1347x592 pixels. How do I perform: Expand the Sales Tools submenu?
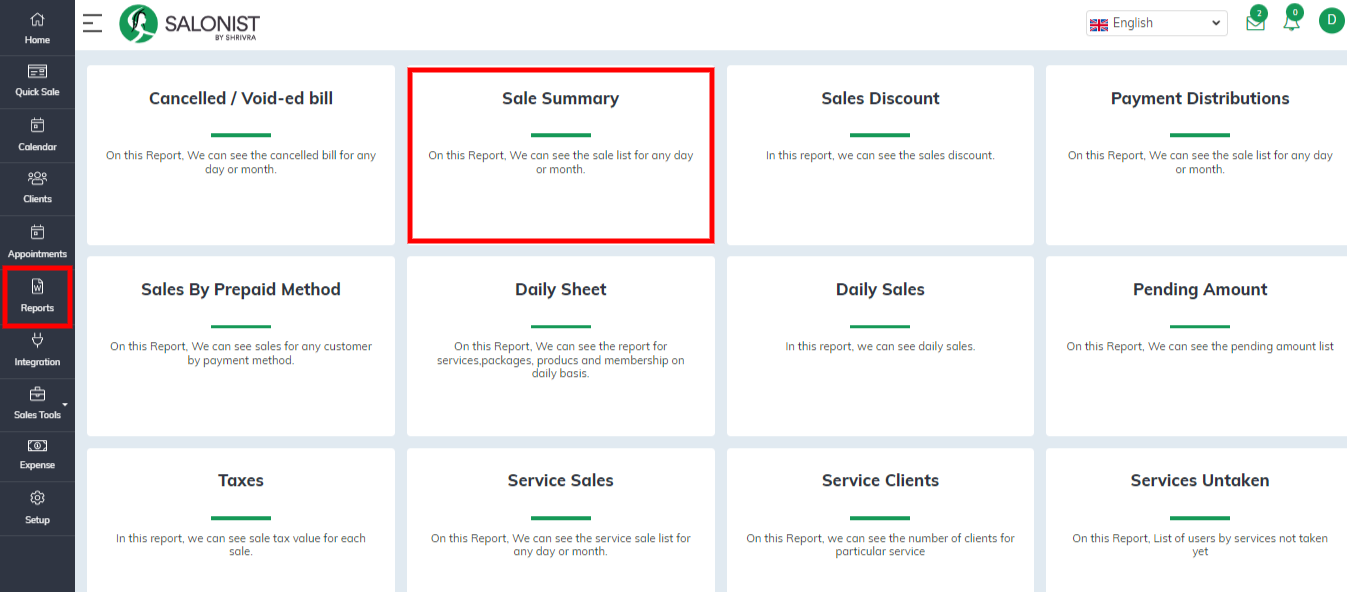click(x=37, y=403)
